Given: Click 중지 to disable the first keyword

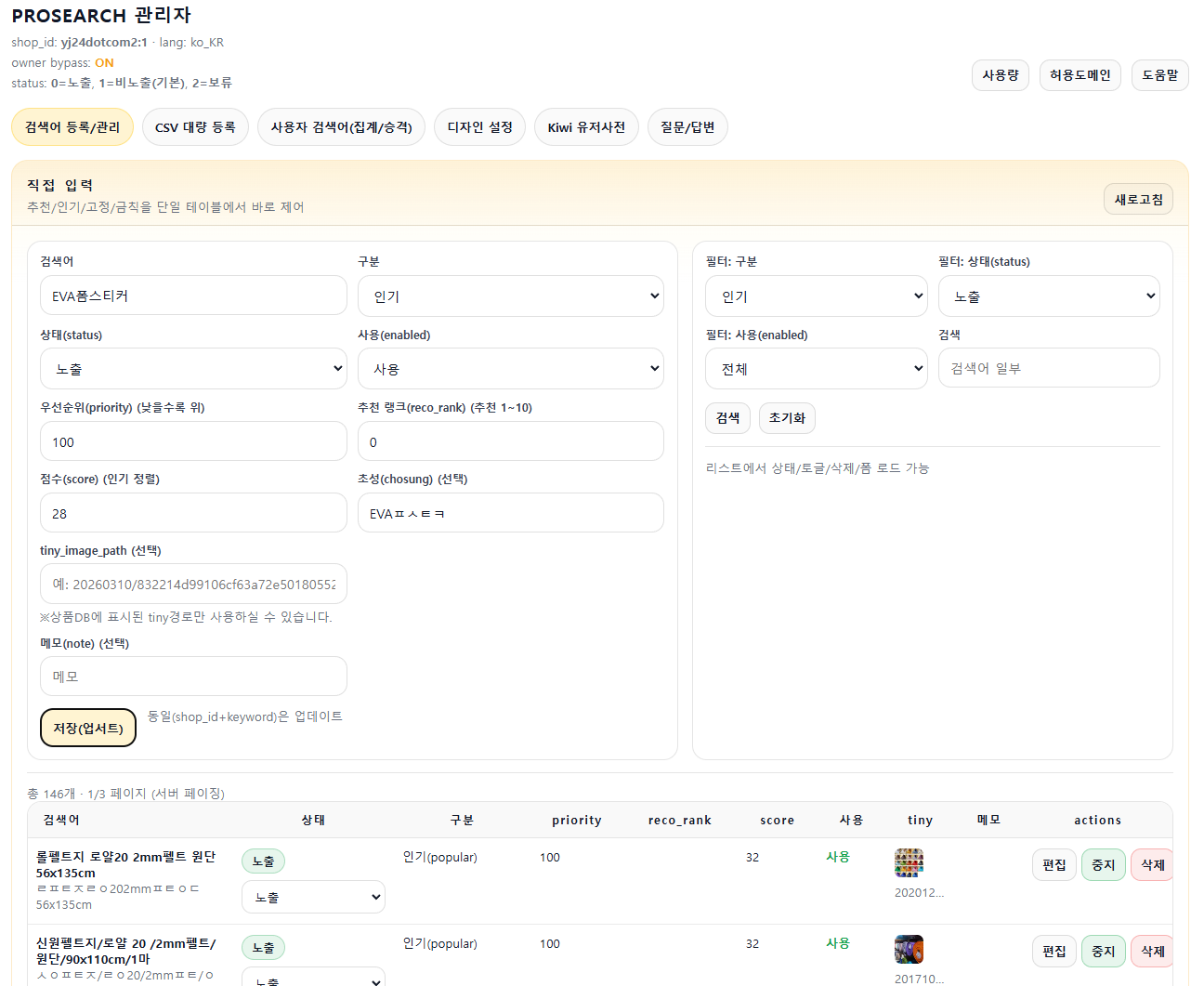Looking at the screenshot, I should [x=1103, y=864].
